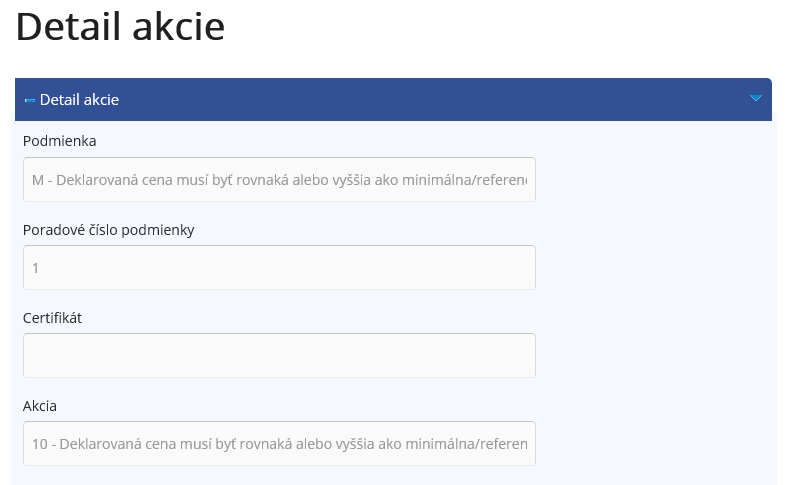The width and height of the screenshot is (788, 485).
Task: Focus the Podmienka field
Action: click(279, 179)
